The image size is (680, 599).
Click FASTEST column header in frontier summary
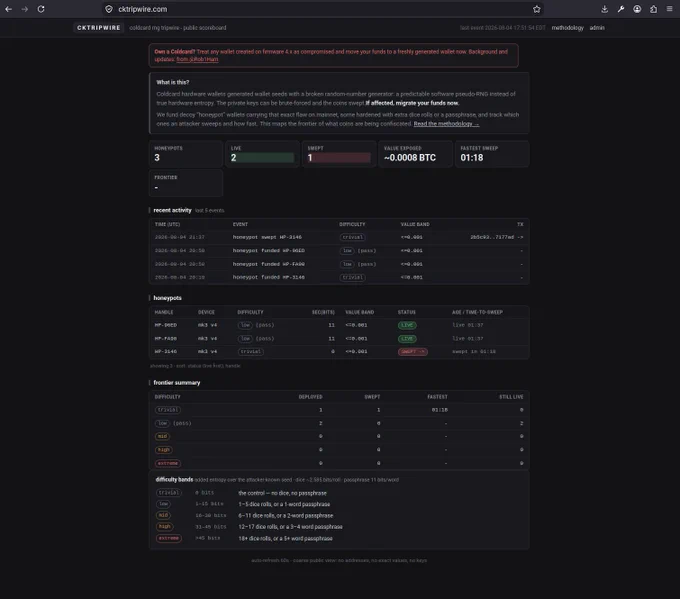pyautogui.click(x=437, y=397)
